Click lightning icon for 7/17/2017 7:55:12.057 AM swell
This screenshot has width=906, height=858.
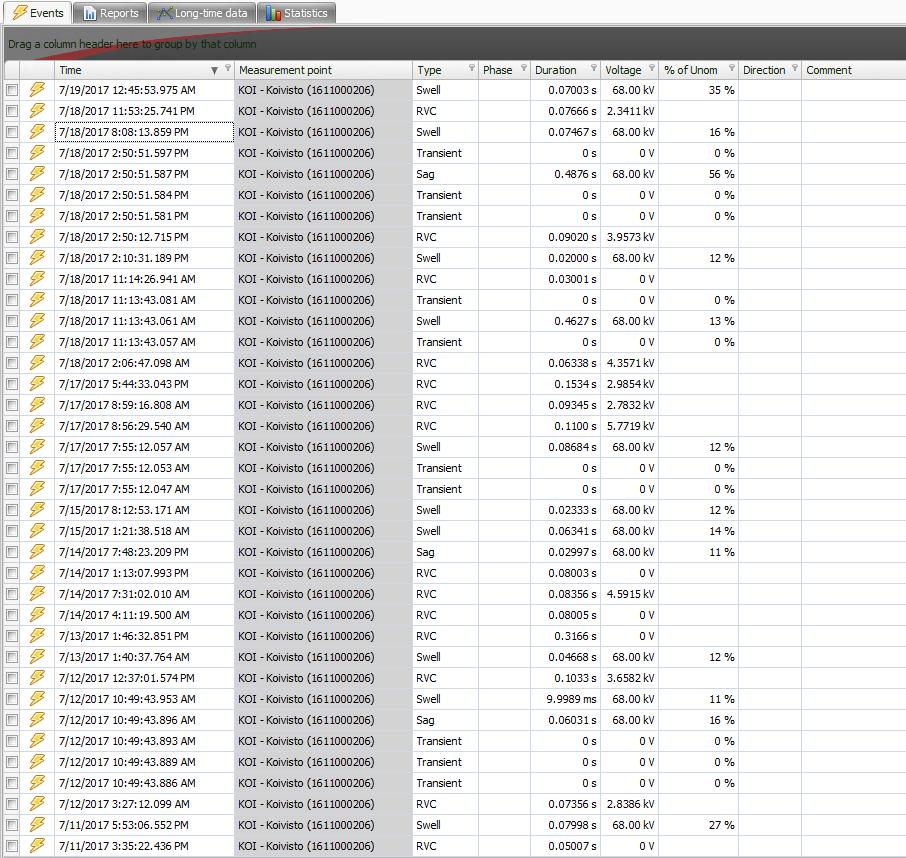click(37, 447)
